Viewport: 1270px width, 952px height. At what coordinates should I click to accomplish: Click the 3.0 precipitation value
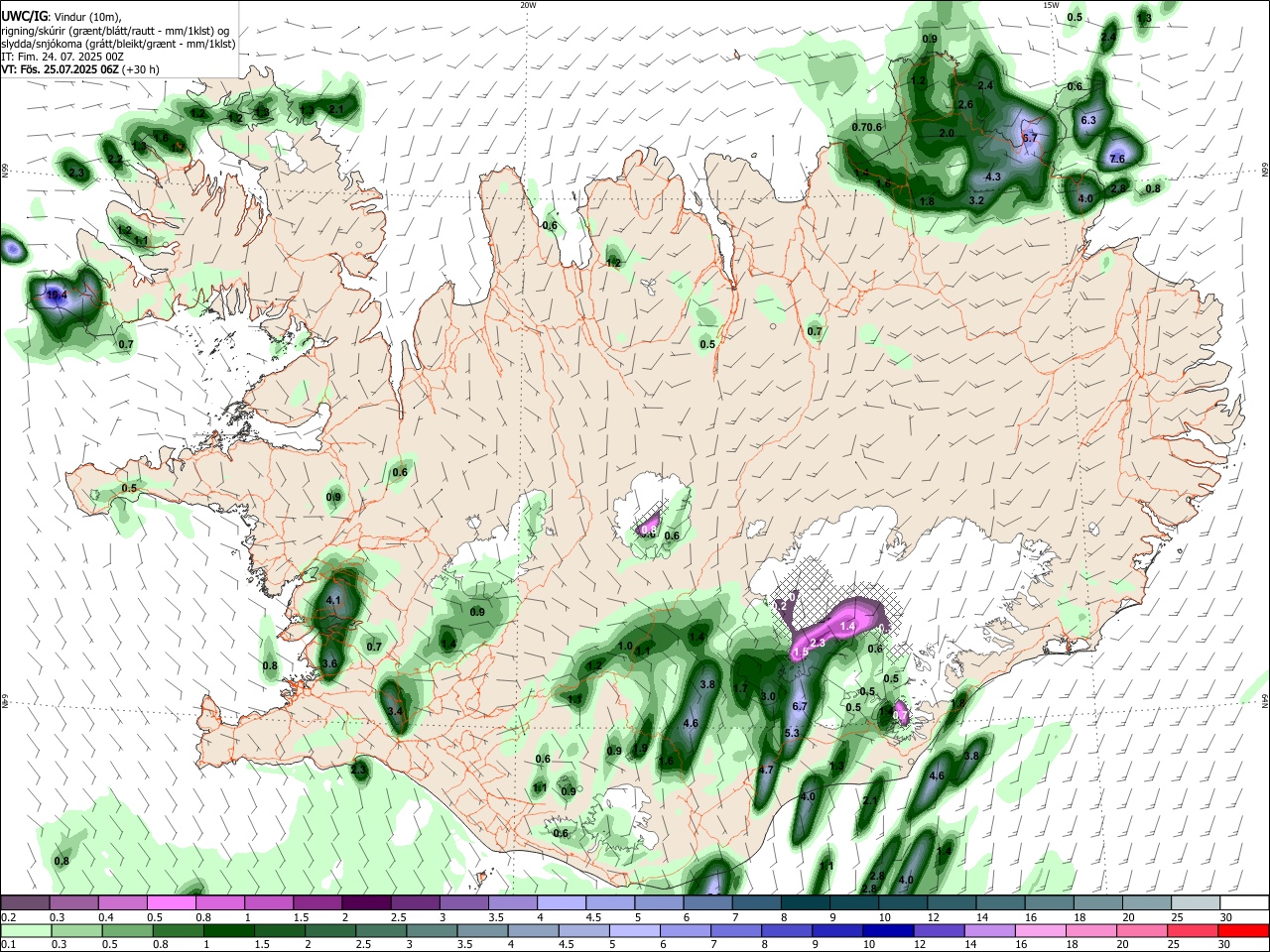pyautogui.click(x=768, y=696)
